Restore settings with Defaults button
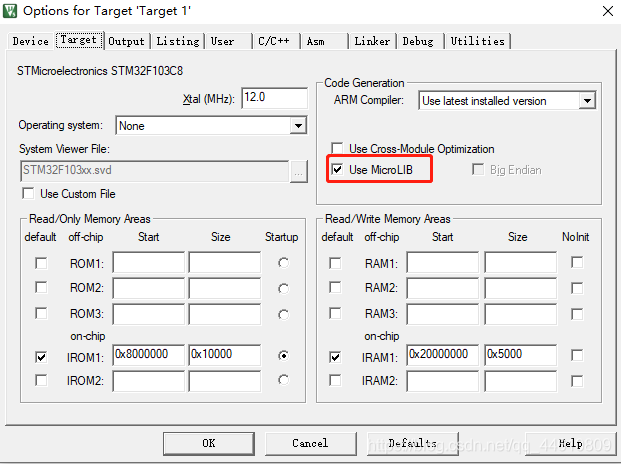 tap(412, 443)
